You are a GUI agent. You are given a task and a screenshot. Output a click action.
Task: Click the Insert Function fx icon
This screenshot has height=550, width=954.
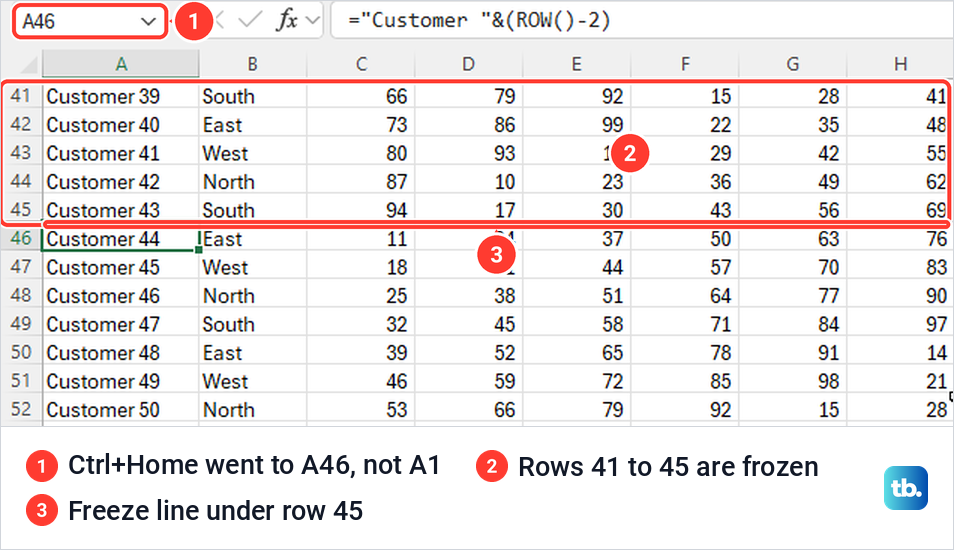tap(287, 21)
